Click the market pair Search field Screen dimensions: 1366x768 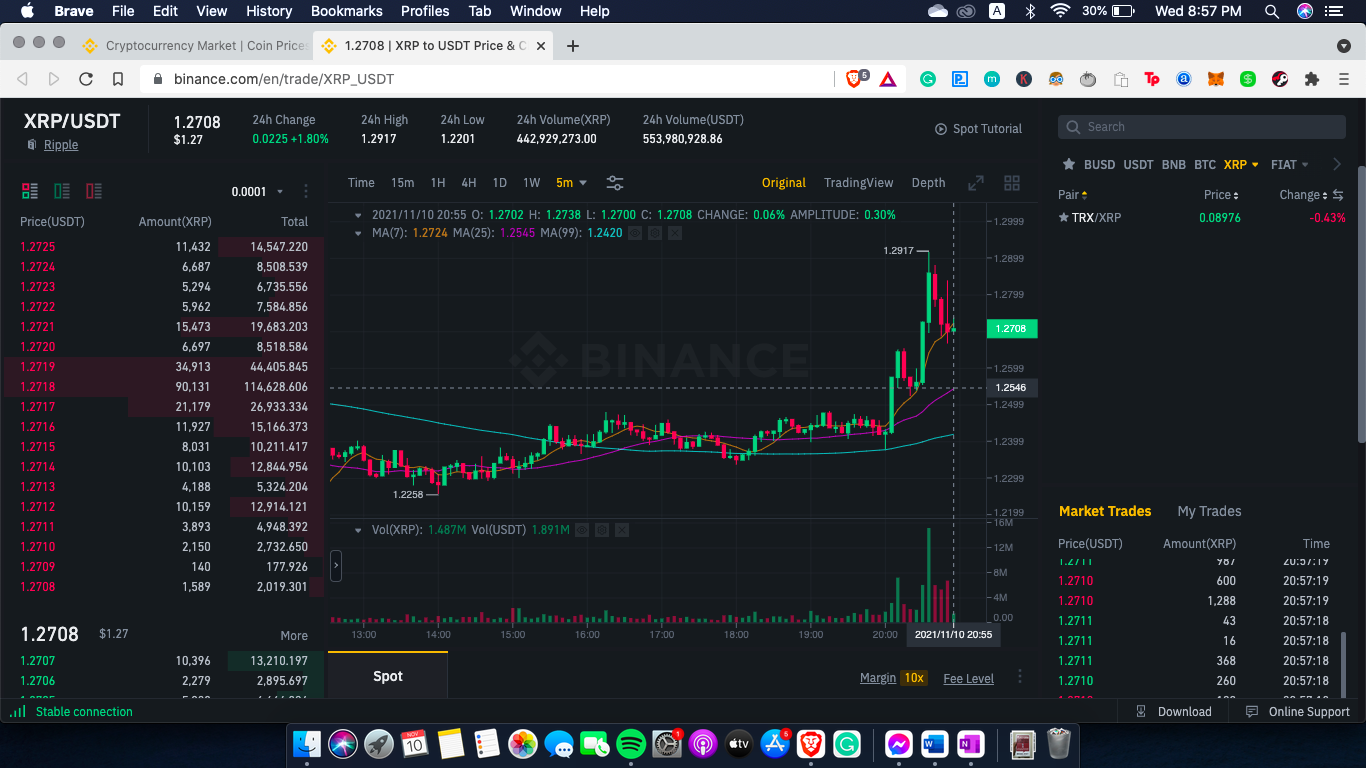point(1202,127)
